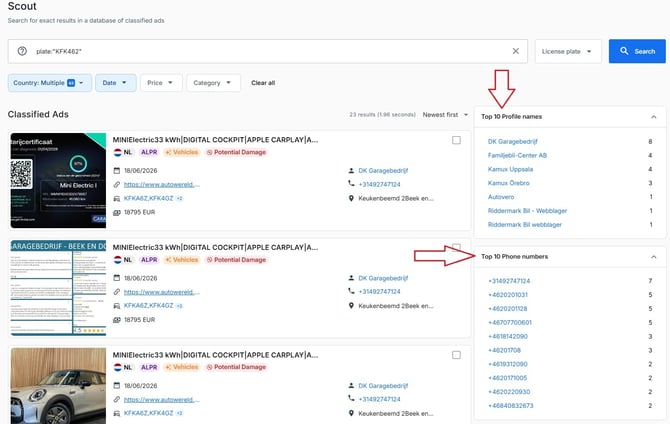This screenshot has width=670, height=424.
Task: Click phone +31492747124 in second ad
Action: [379, 292]
